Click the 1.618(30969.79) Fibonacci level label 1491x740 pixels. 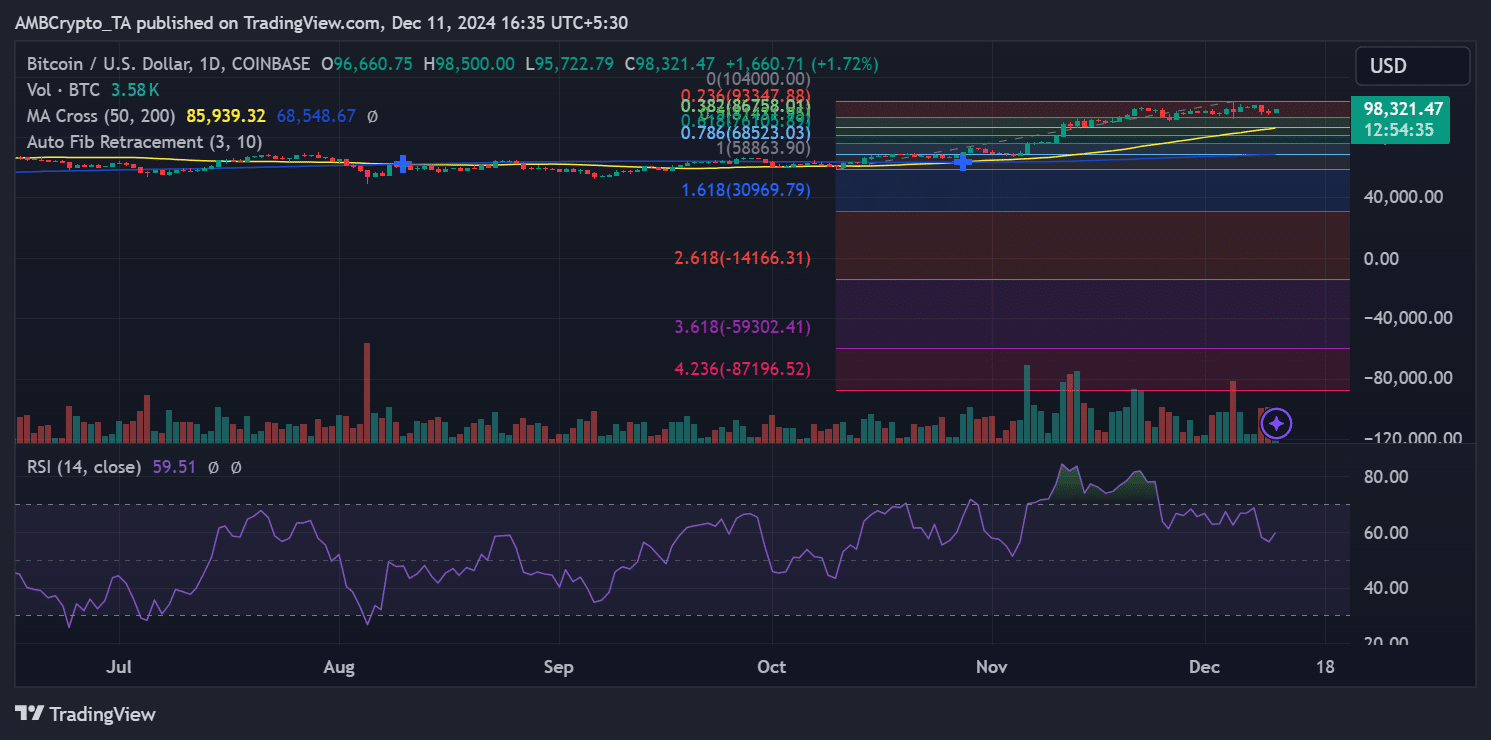tap(746, 190)
